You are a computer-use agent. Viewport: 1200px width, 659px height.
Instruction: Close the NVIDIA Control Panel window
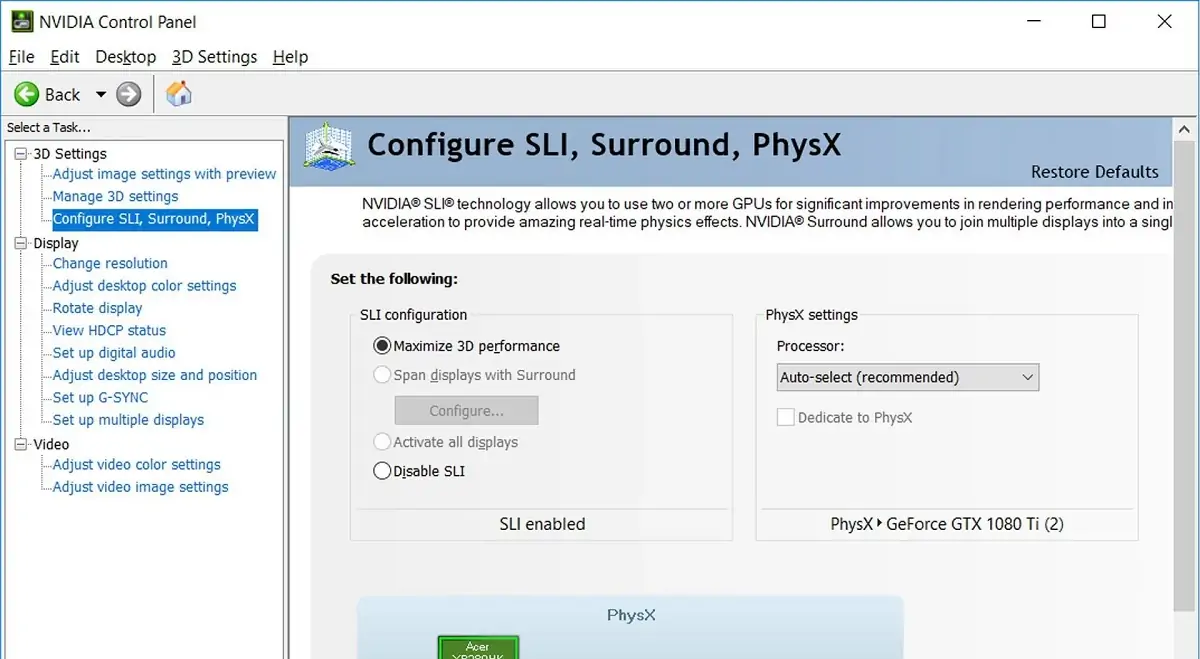pos(1162,21)
